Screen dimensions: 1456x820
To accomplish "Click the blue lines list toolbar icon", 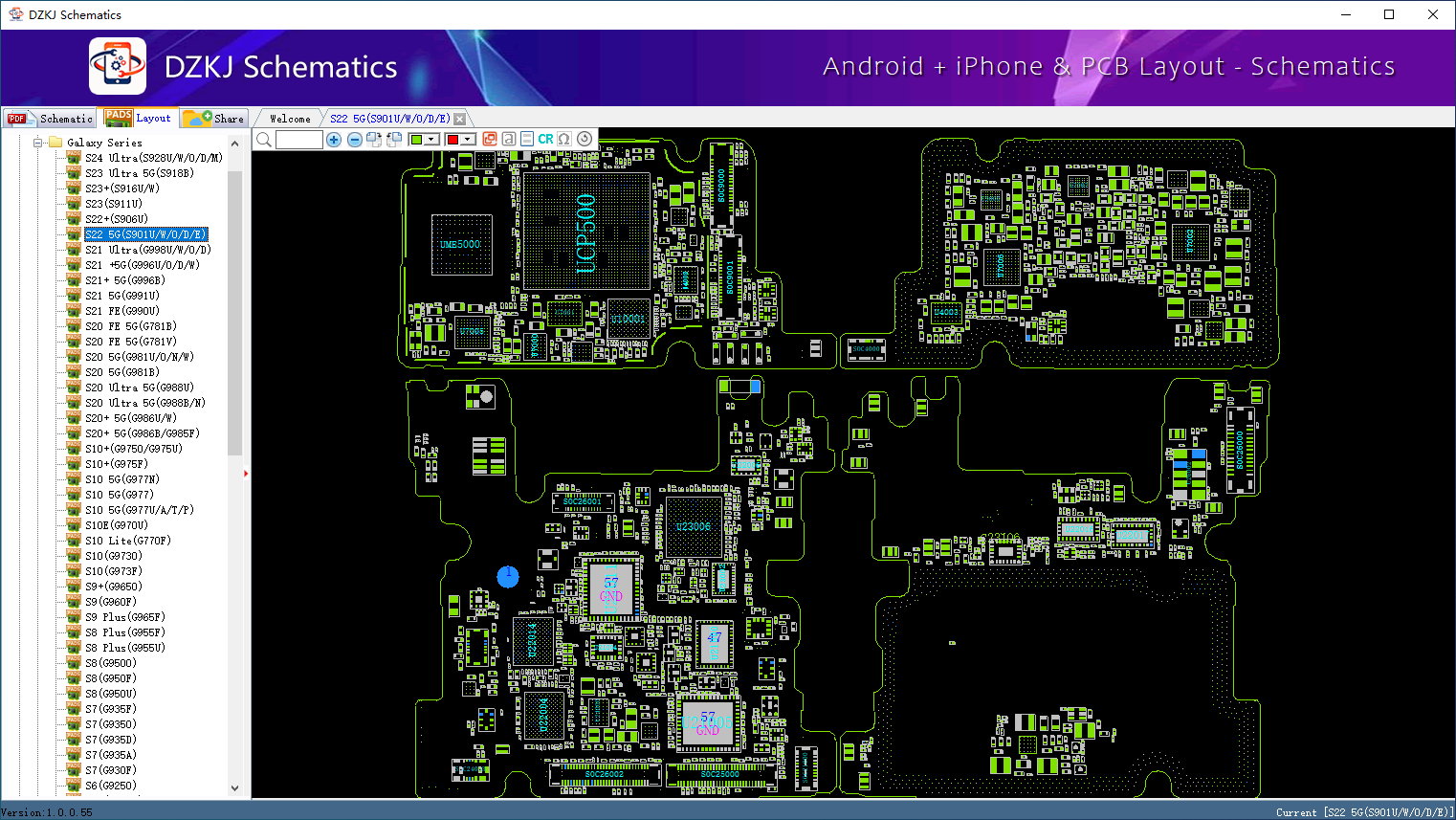I will [527, 139].
